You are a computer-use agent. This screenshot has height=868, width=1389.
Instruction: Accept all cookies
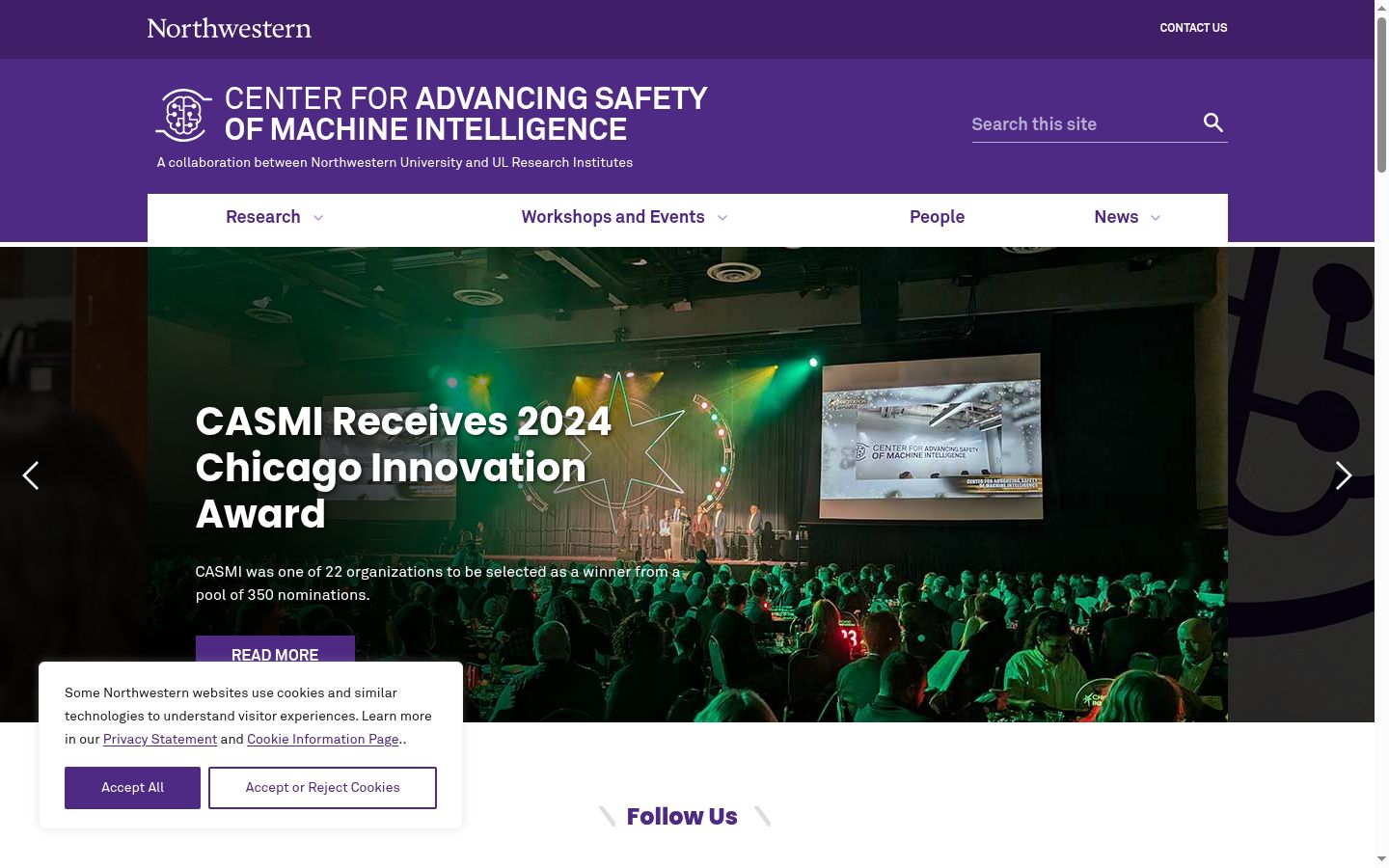[x=132, y=788]
